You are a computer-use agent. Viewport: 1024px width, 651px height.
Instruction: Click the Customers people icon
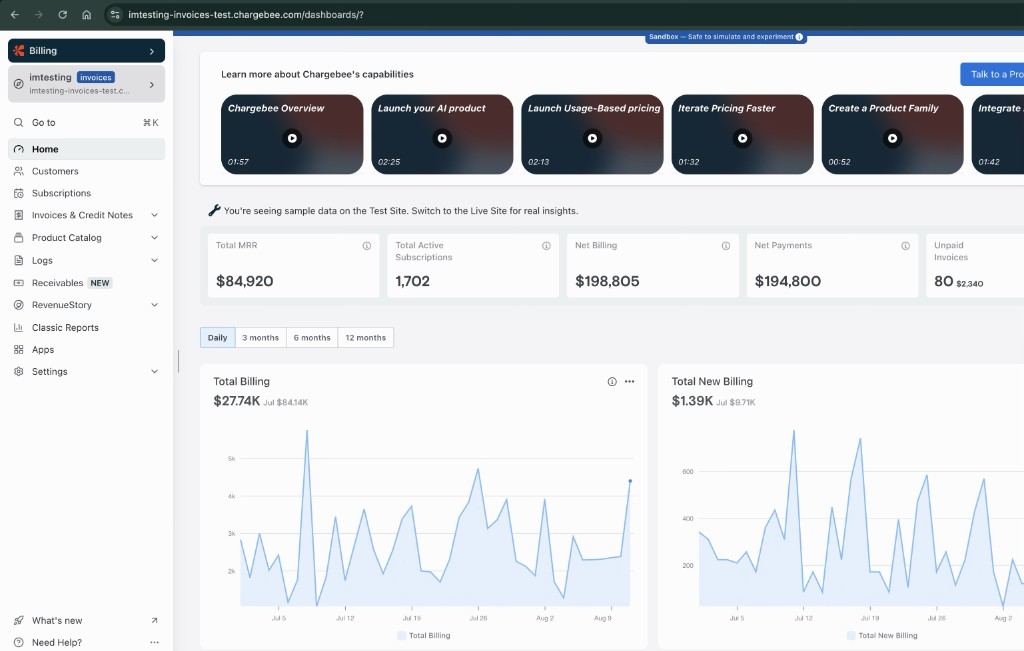click(x=18, y=171)
